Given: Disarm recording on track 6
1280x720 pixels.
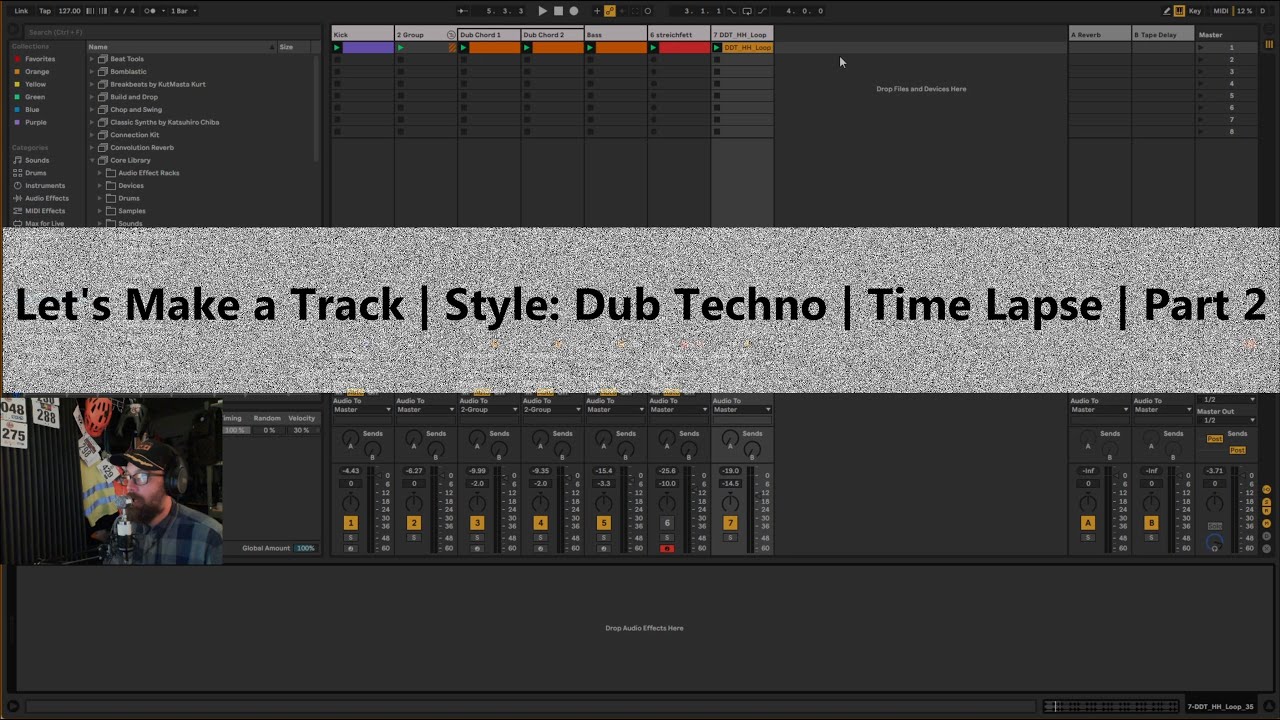Looking at the screenshot, I should point(667,548).
